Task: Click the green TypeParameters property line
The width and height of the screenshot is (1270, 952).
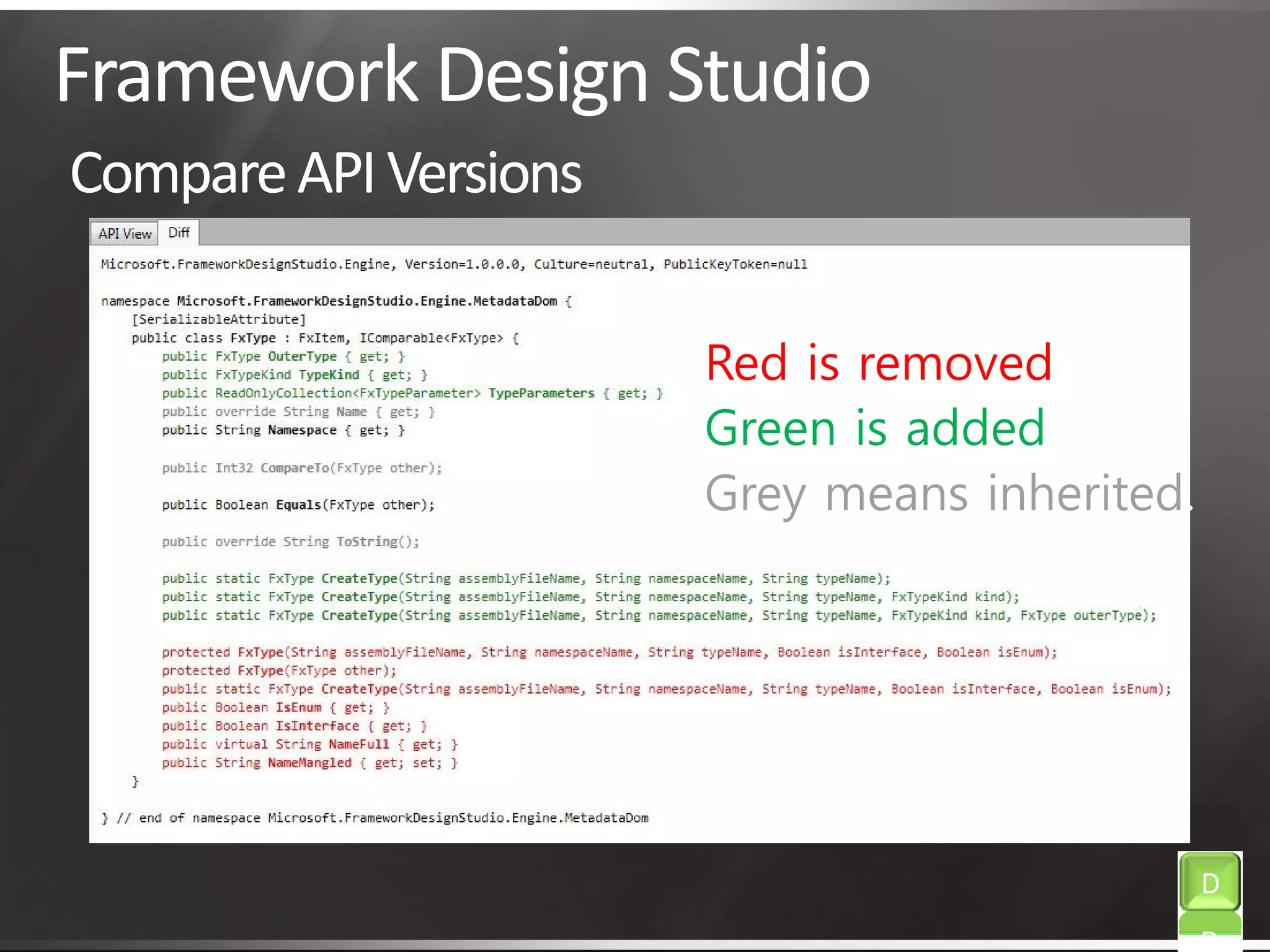Action: [x=412, y=394]
